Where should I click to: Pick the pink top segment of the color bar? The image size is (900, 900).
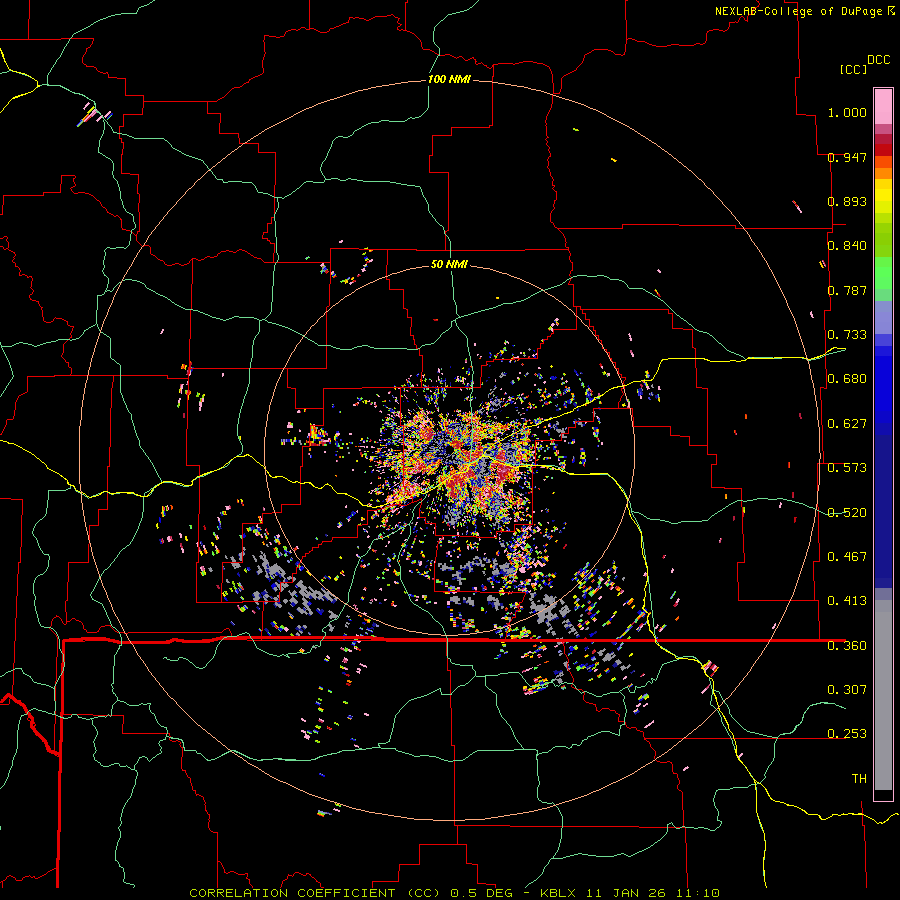pyautogui.click(x=883, y=106)
